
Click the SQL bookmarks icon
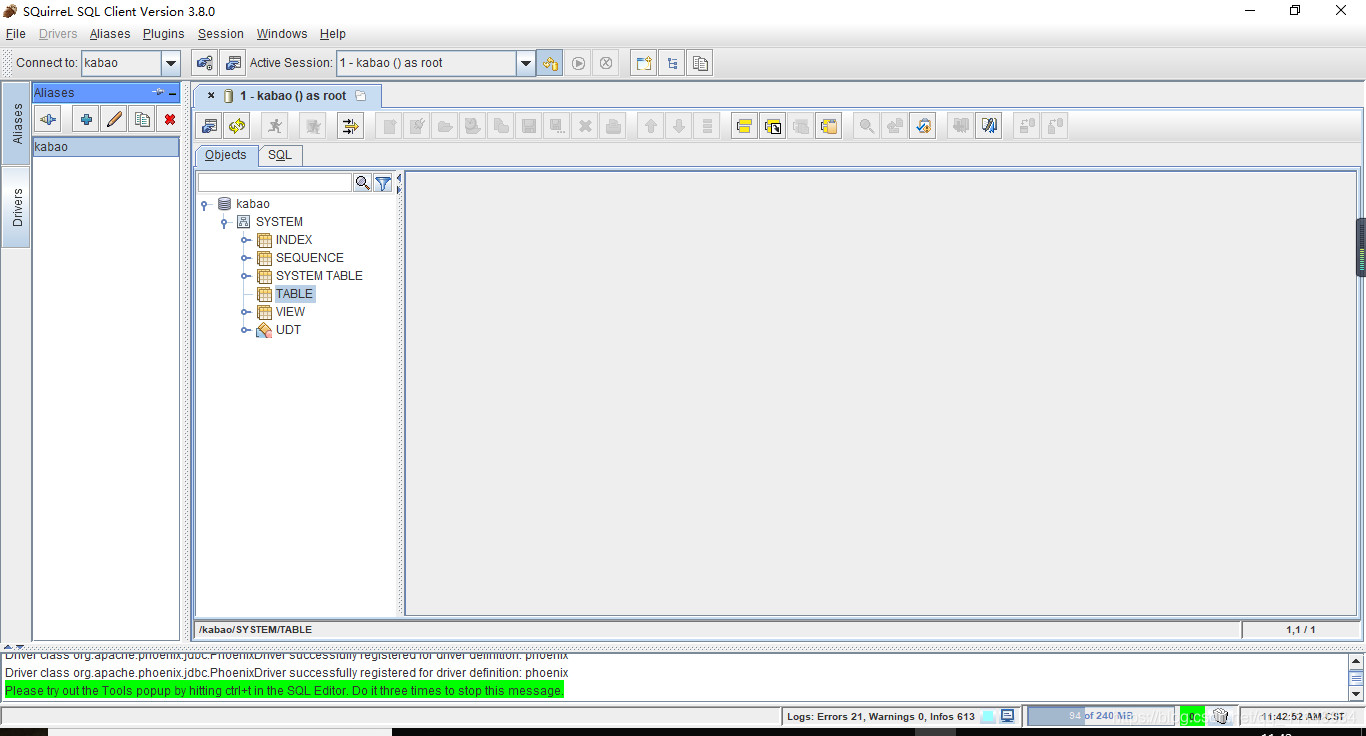pos(988,125)
